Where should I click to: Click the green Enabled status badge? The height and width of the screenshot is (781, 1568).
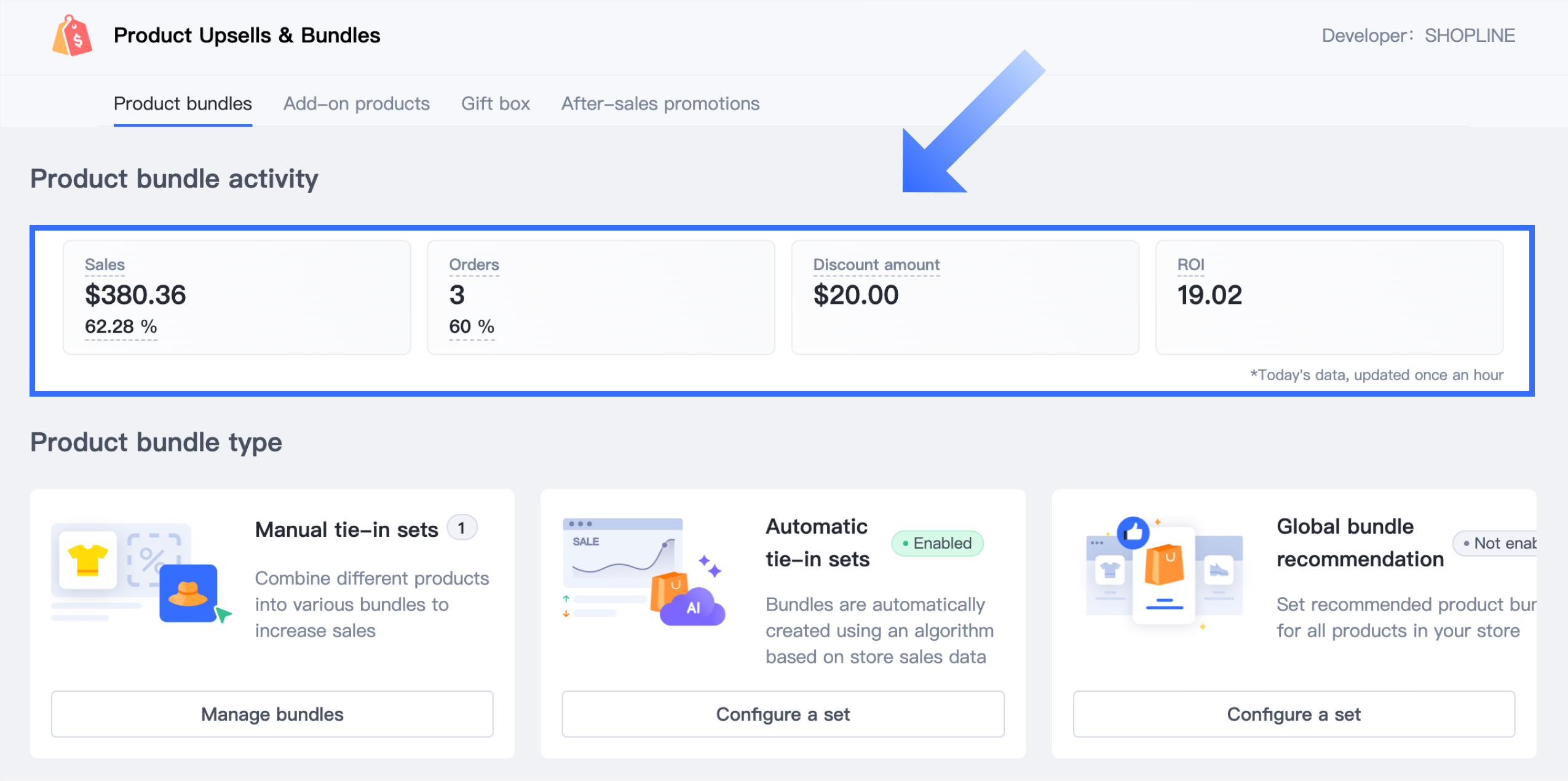(x=936, y=543)
